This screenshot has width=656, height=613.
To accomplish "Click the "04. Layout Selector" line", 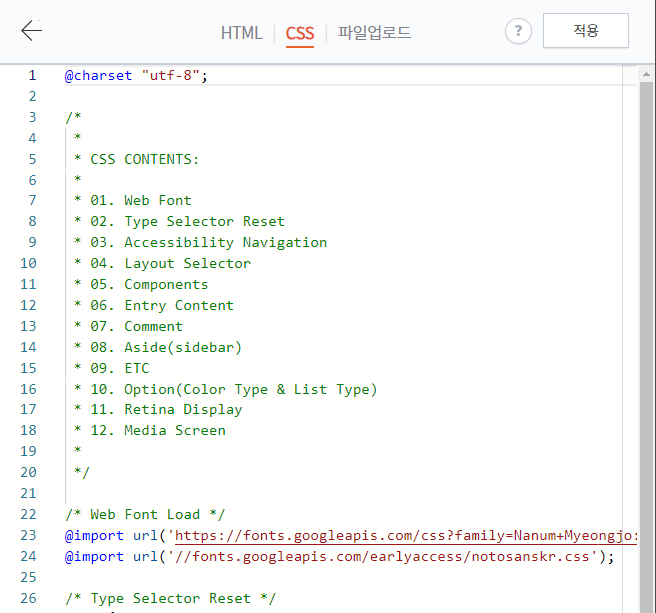I will [x=162, y=263].
